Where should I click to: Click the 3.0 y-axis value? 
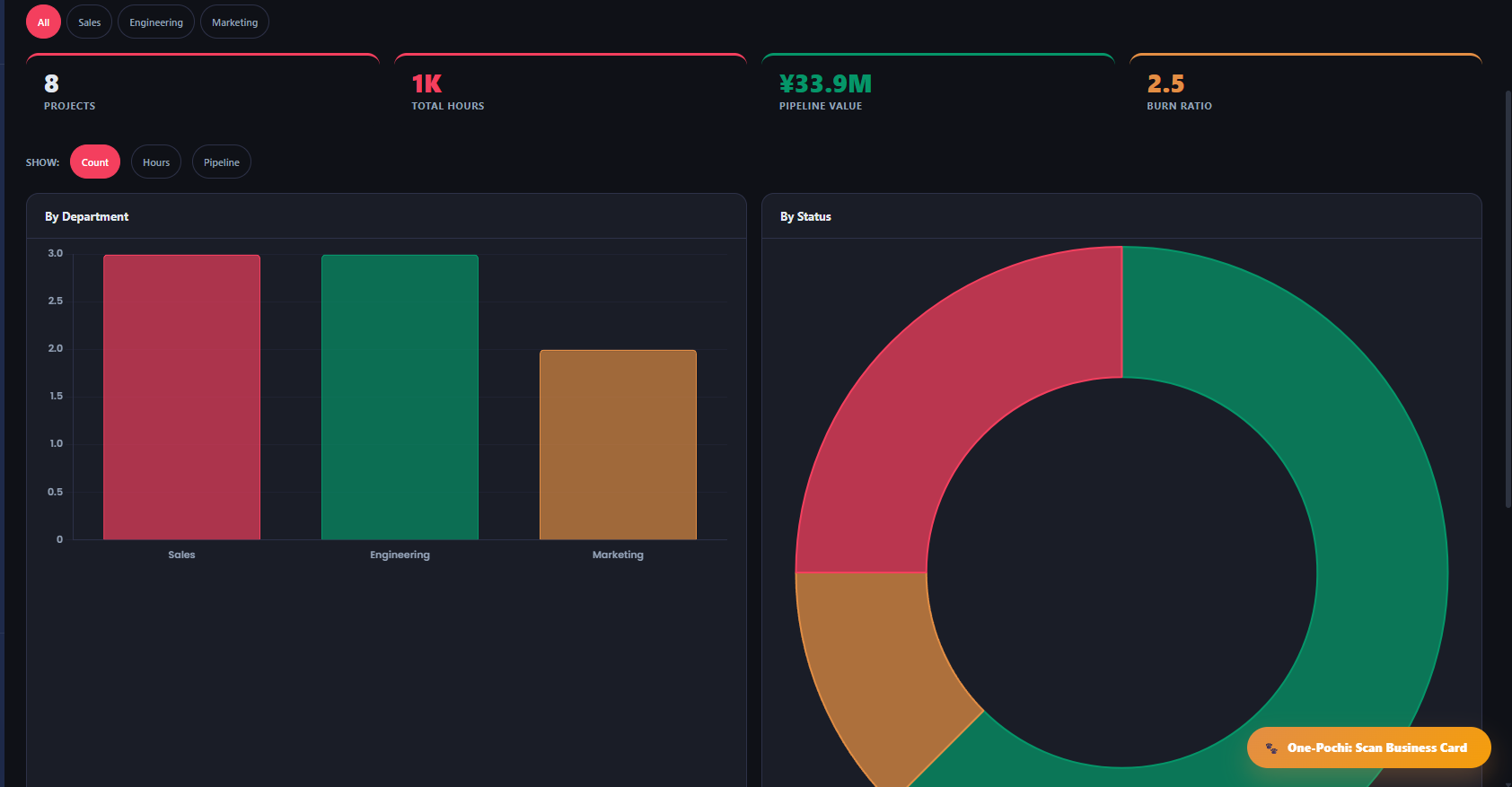coord(56,253)
